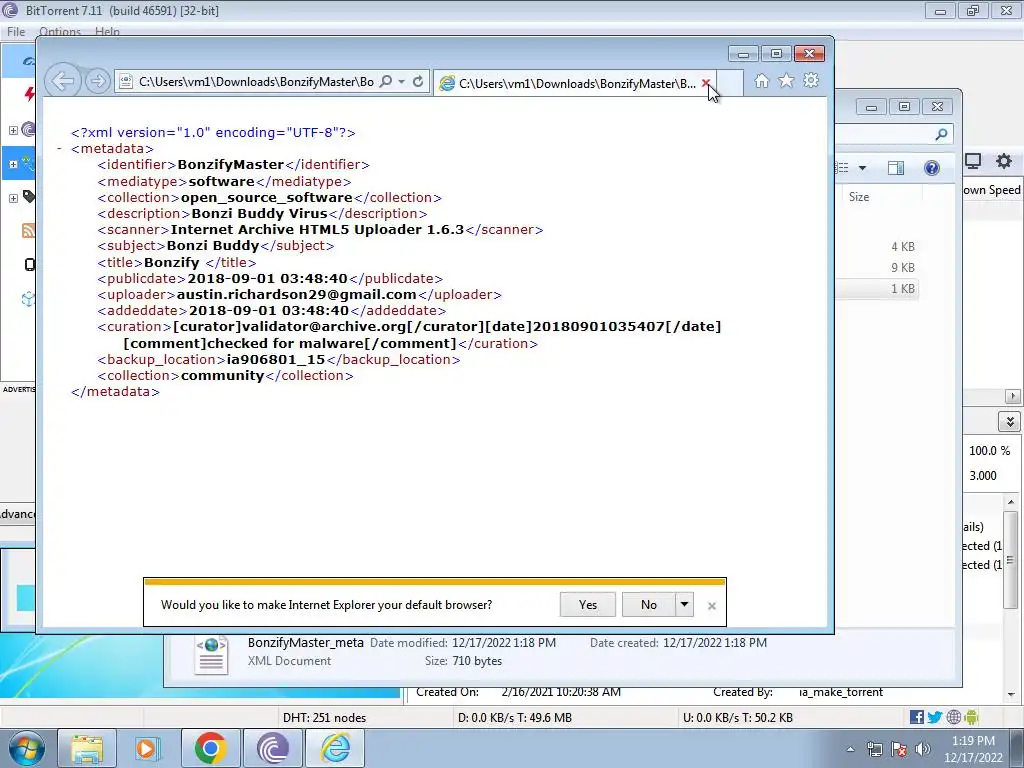Viewport: 1024px width, 768px height.
Task: Open the Action Center flag icon
Action: pos(899,750)
